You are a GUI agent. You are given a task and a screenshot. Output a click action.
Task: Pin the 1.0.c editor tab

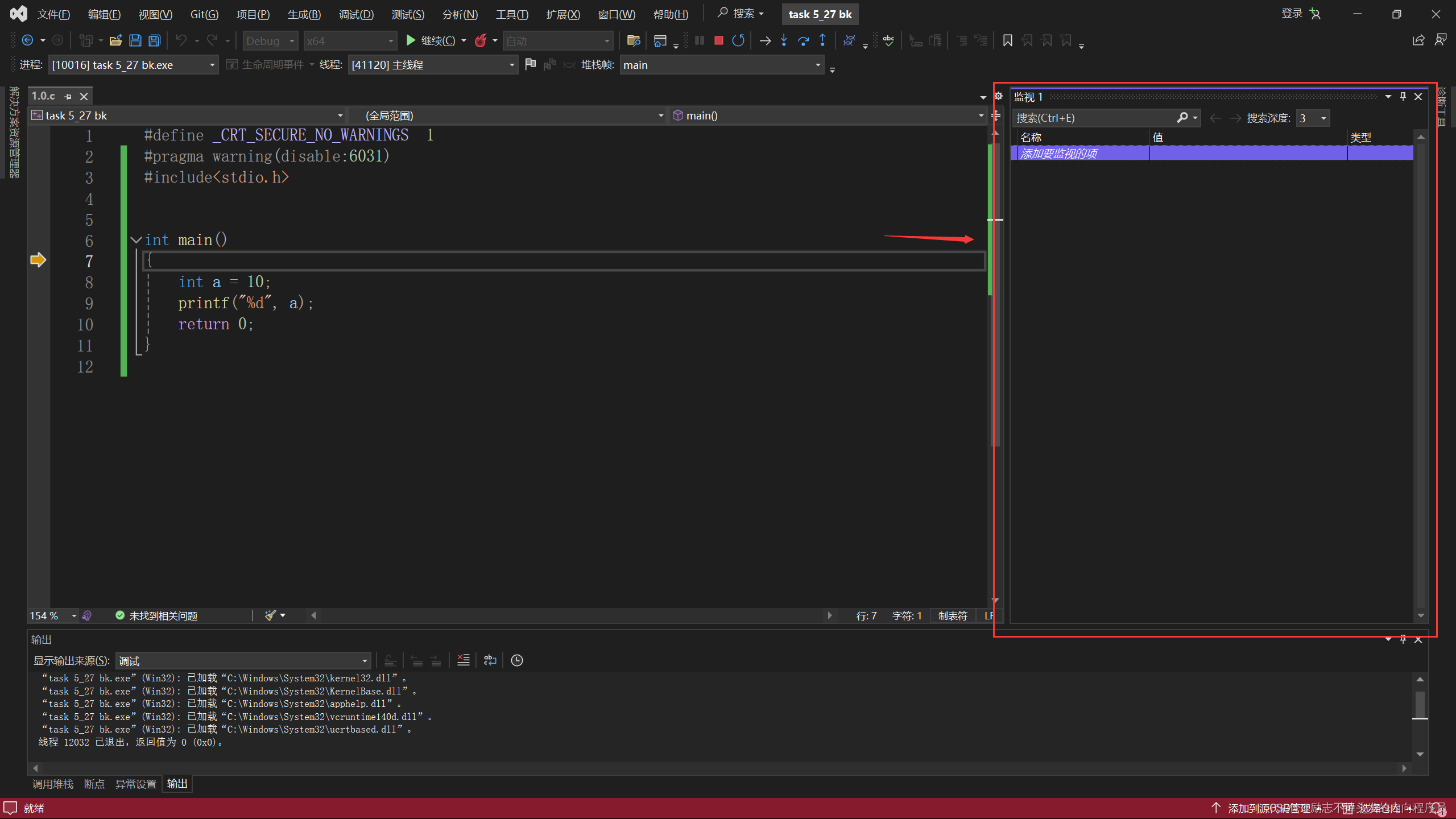coord(68,97)
